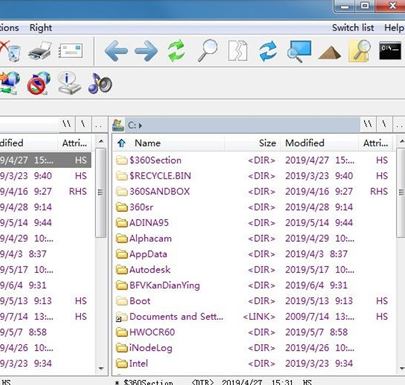Select the BFVKanDianYing folder
The height and width of the screenshot is (385, 405).
165,285
